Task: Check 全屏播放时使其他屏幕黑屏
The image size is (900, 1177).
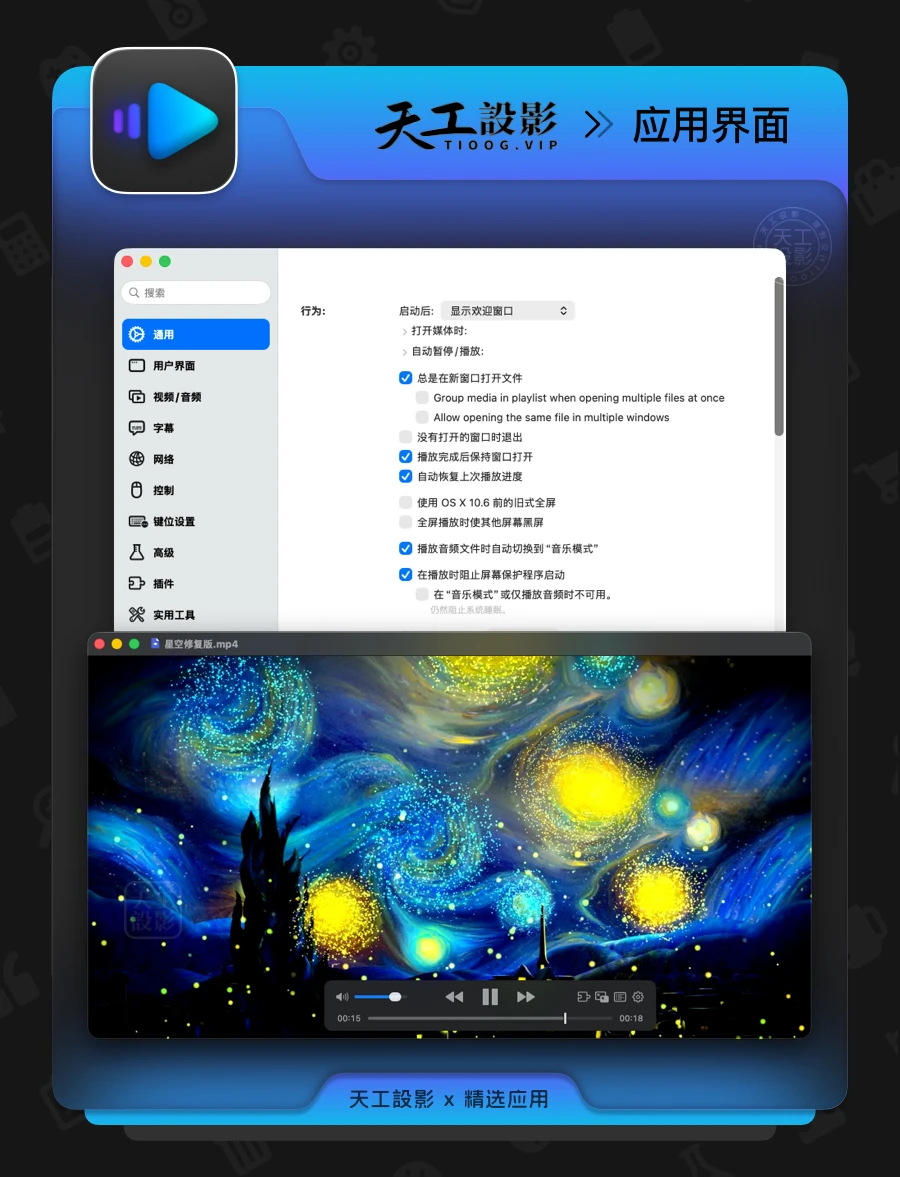Action: coord(405,522)
